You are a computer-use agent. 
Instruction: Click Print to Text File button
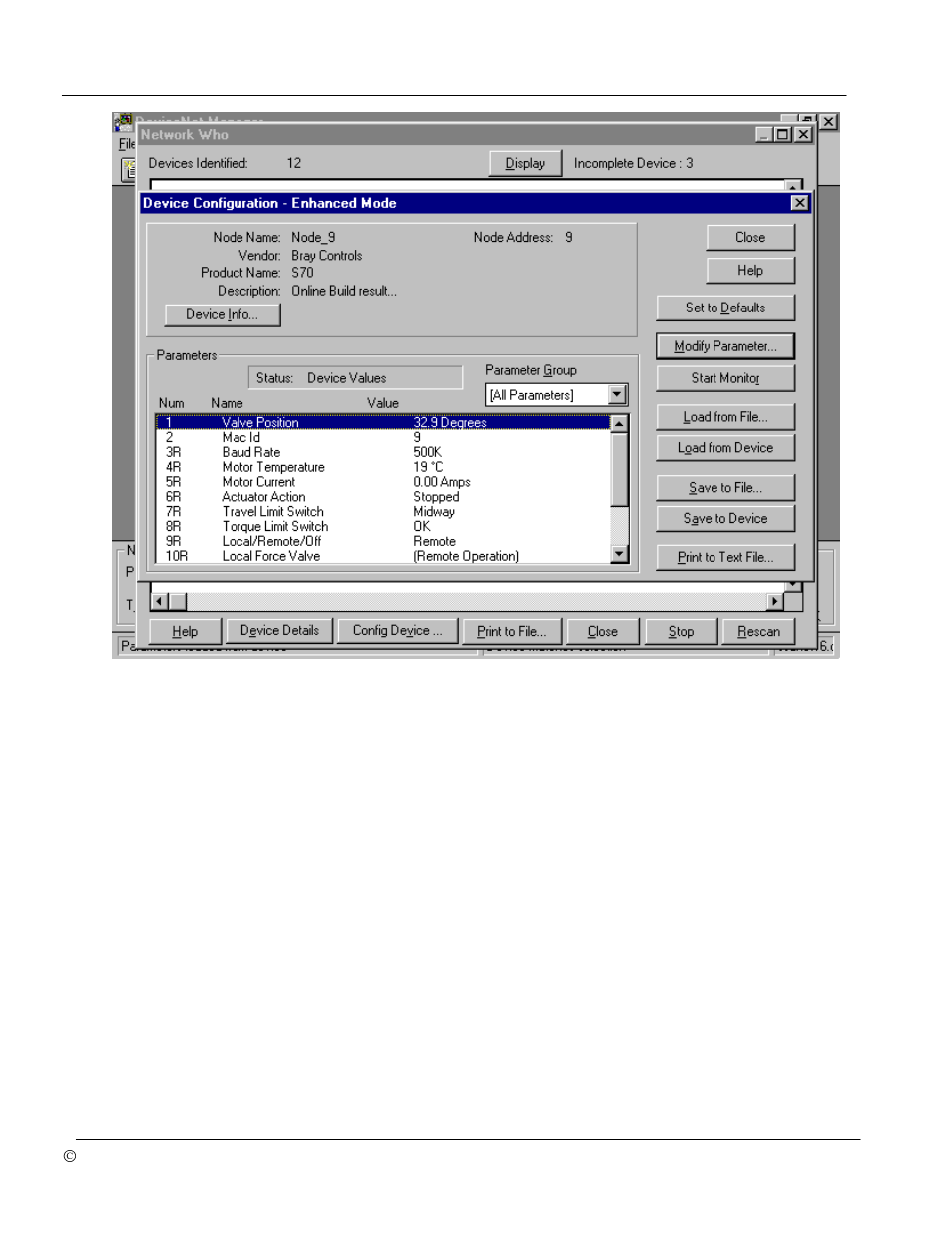(x=724, y=557)
